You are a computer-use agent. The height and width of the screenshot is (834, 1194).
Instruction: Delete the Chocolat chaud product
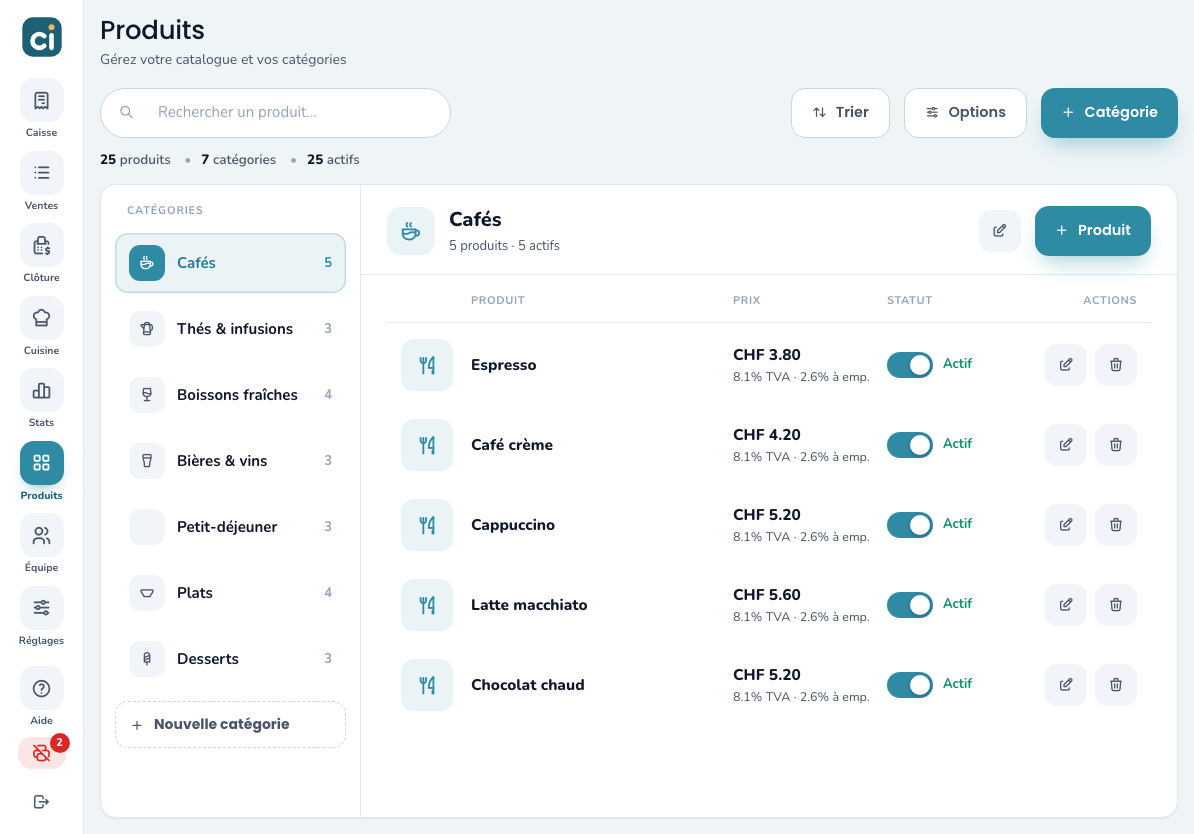point(1116,685)
